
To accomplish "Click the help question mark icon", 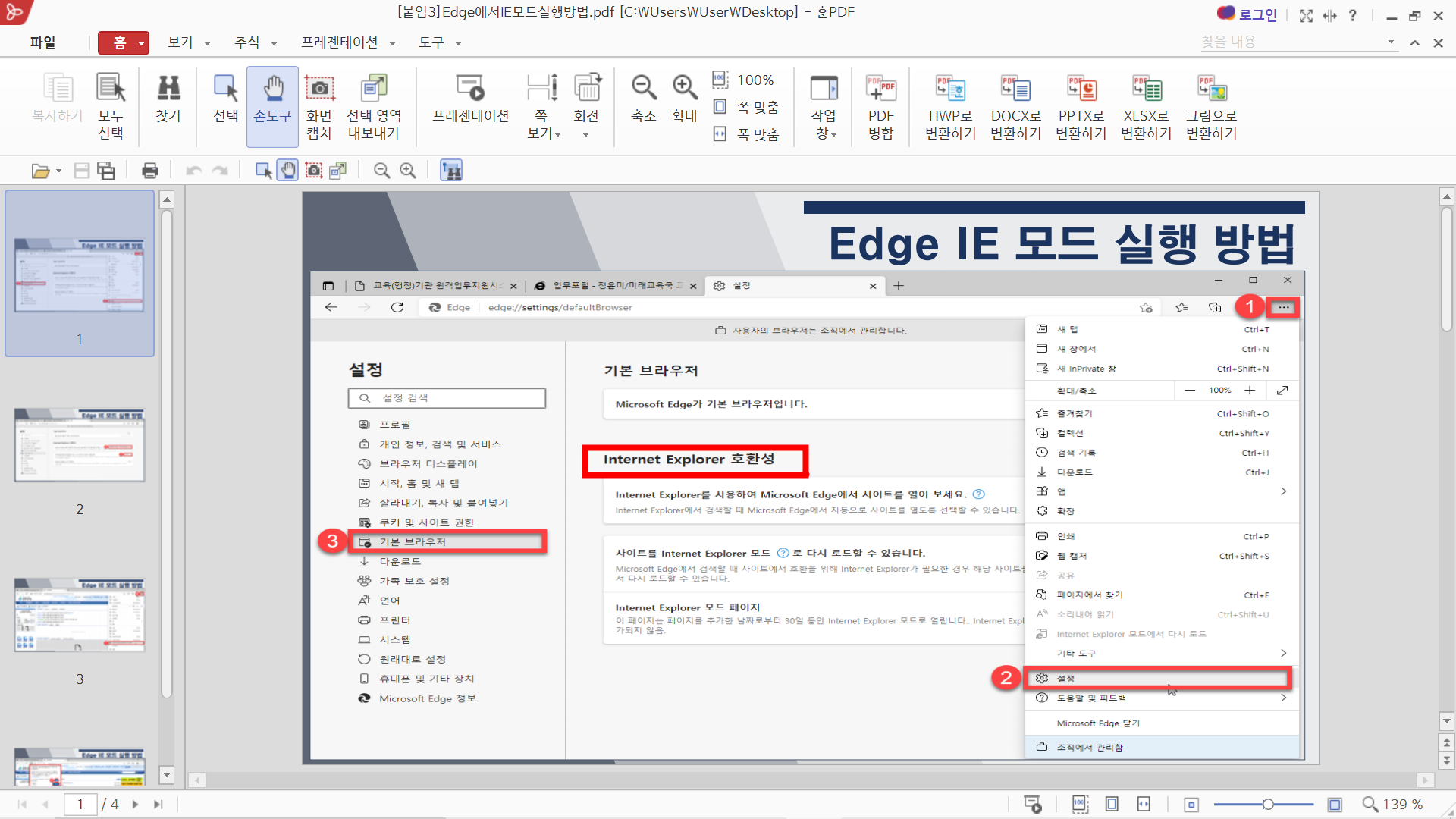I will 1353,15.
